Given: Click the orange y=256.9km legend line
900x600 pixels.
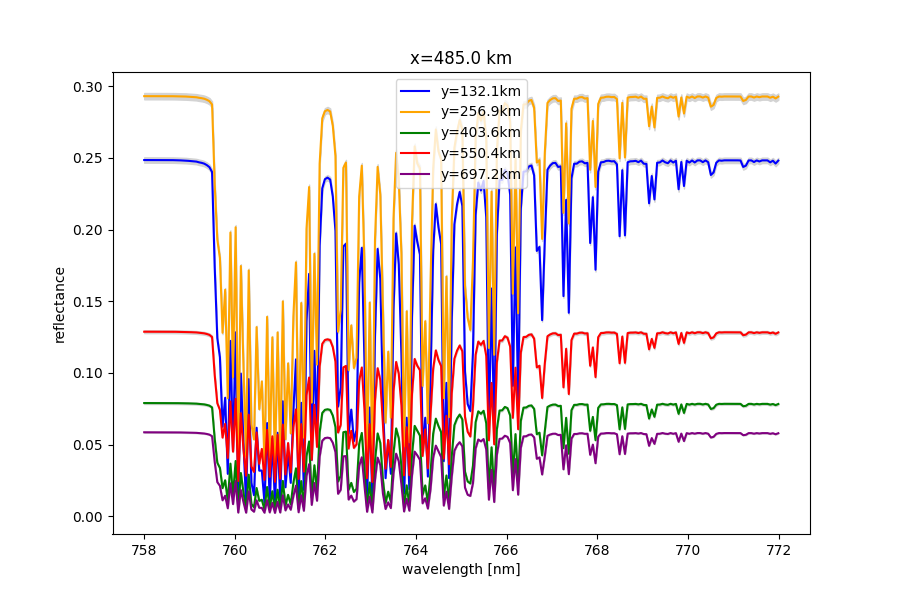Looking at the screenshot, I should coord(415,111).
